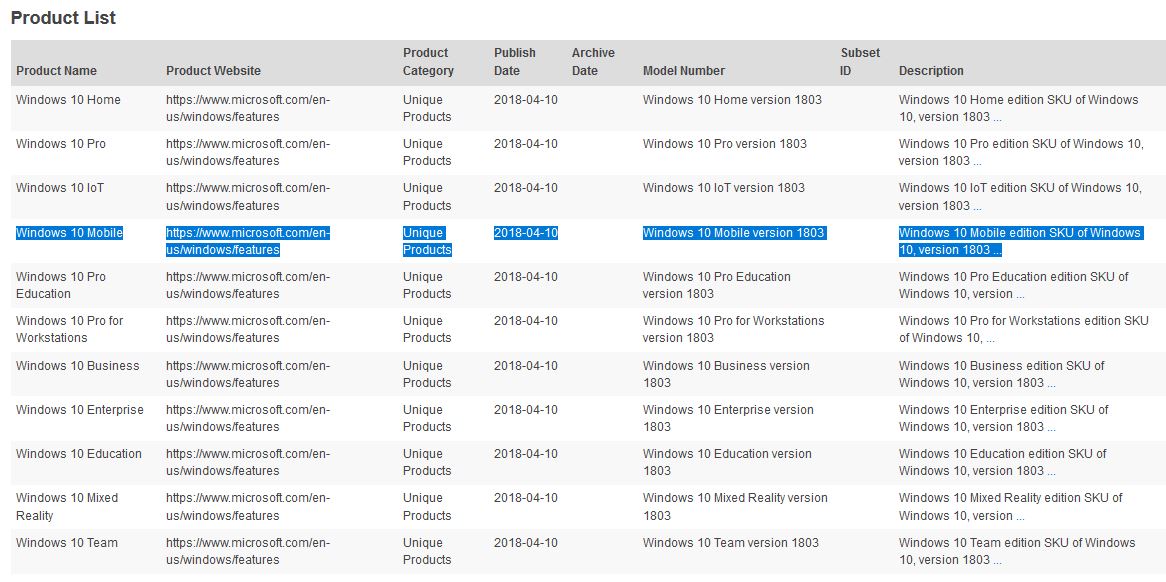Click Unique Products in the Windows 10 Home row
This screenshot has height=582, width=1166.
(427, 109)
